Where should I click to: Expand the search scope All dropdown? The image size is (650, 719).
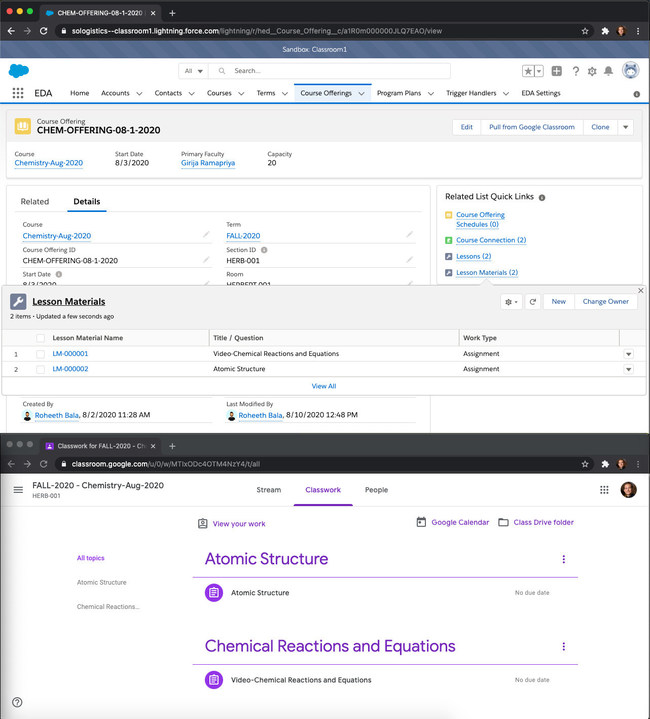193,71
